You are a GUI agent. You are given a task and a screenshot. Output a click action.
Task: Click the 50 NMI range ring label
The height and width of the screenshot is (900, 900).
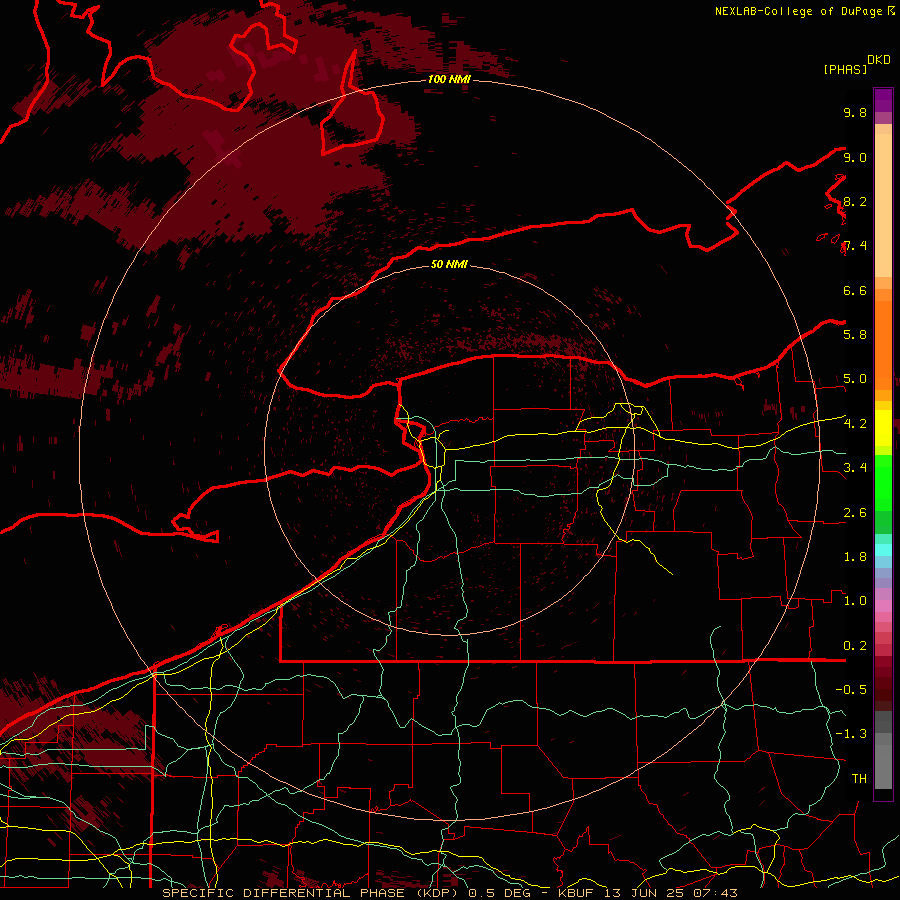click(449, 264)
